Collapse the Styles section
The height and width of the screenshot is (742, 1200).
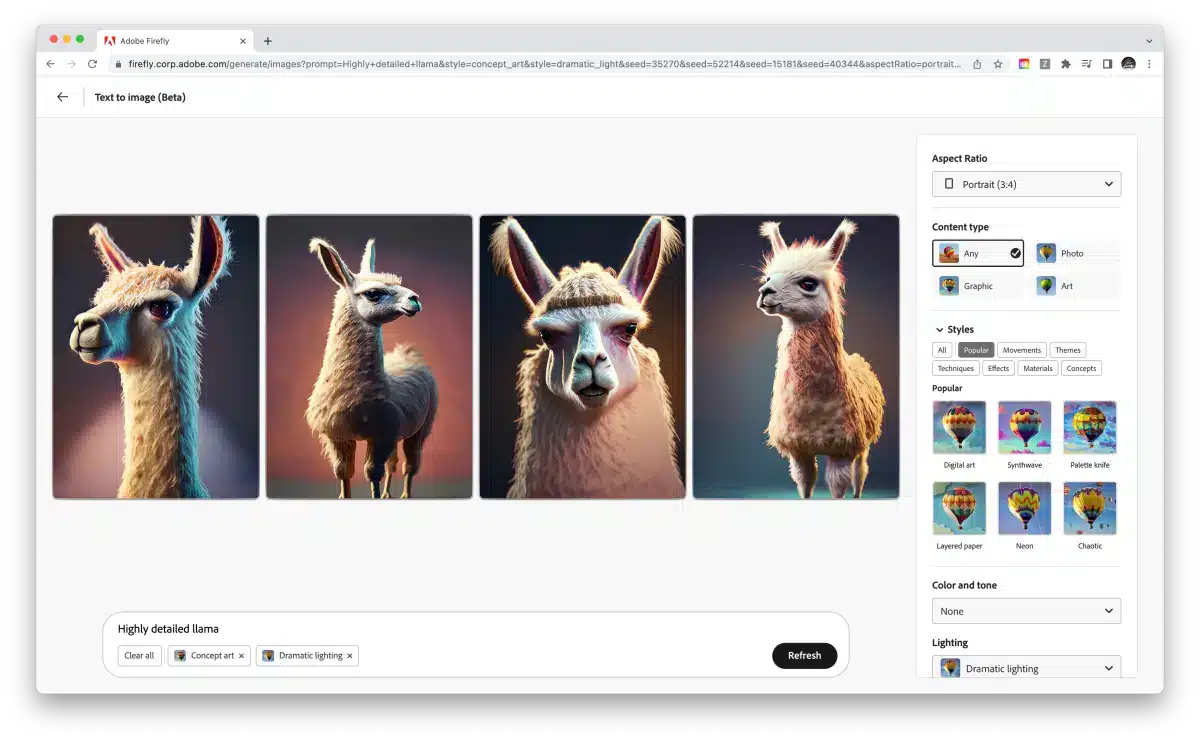[x=940, y=330]
